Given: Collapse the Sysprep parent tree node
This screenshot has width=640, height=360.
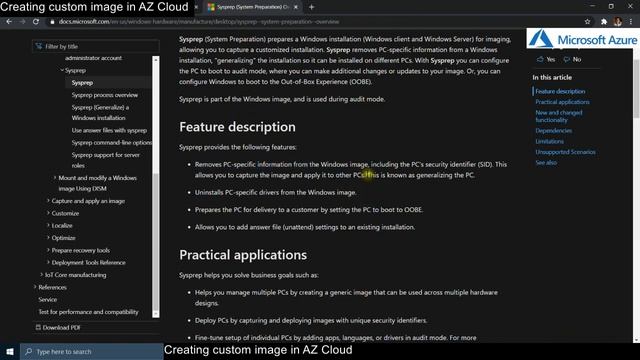Looking at the screenshot, I should pos(62,70).
